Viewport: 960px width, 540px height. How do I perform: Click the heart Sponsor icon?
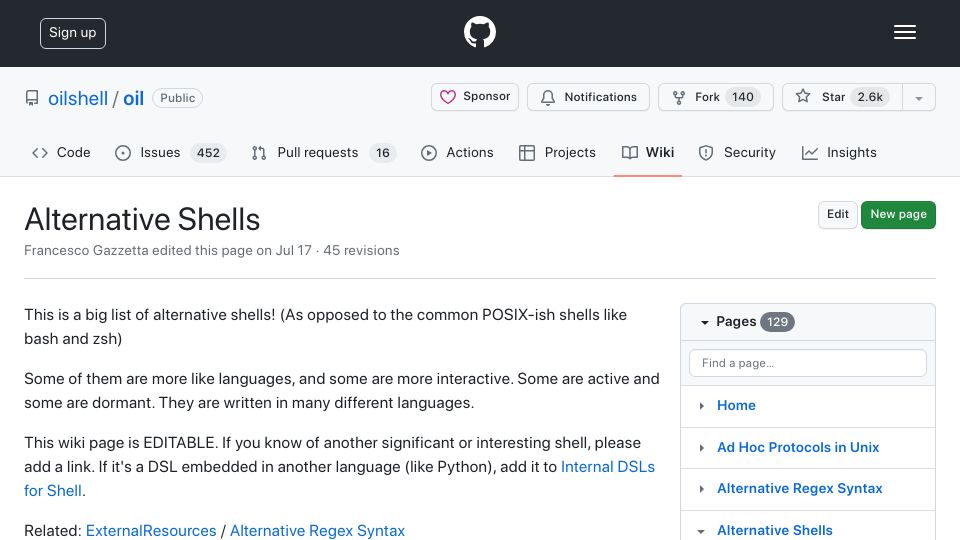point(448,97)
